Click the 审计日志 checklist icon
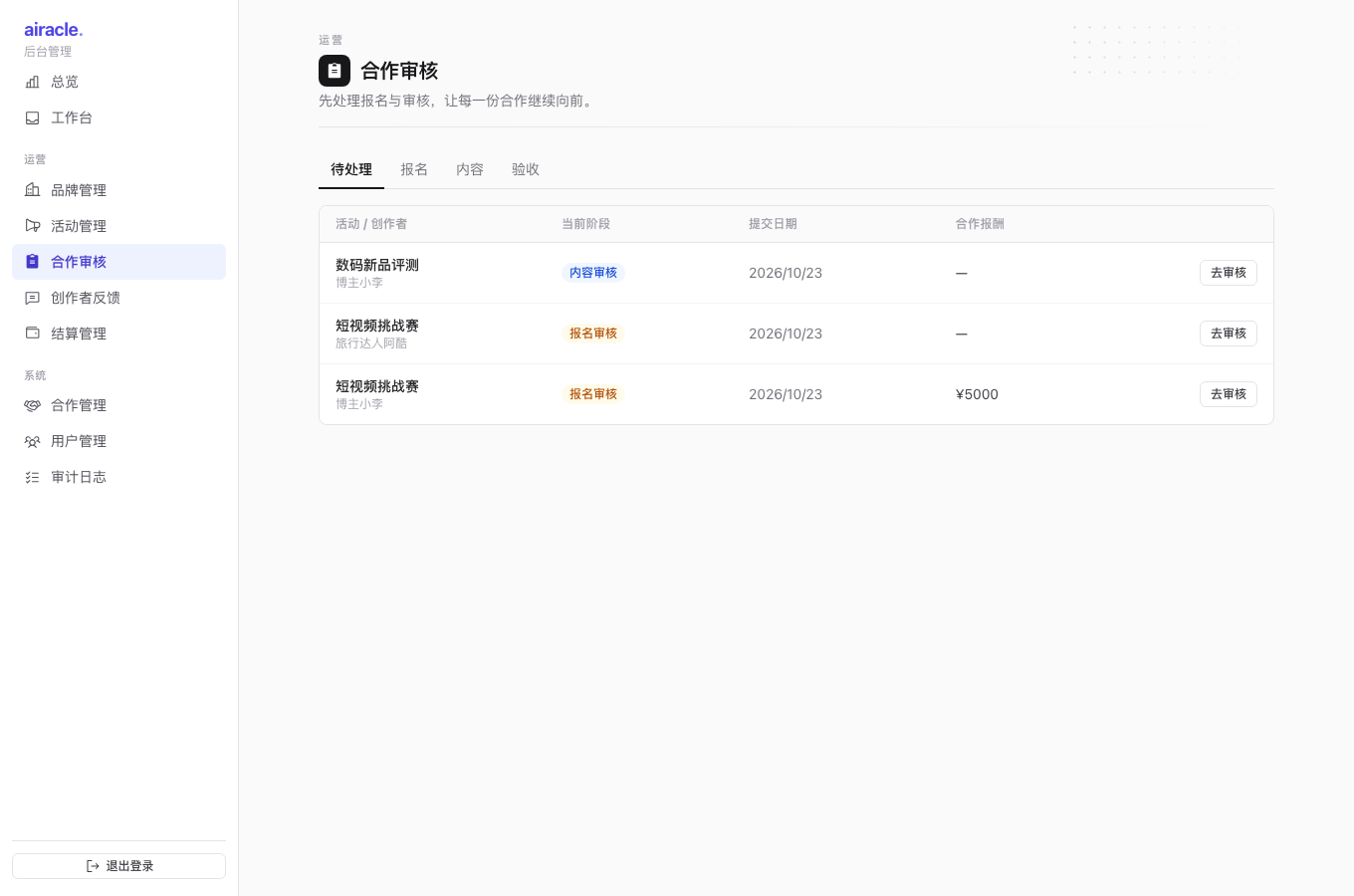Image resolution: width=1354 pixels, height=896 pixels. click(x=32, y=477)
